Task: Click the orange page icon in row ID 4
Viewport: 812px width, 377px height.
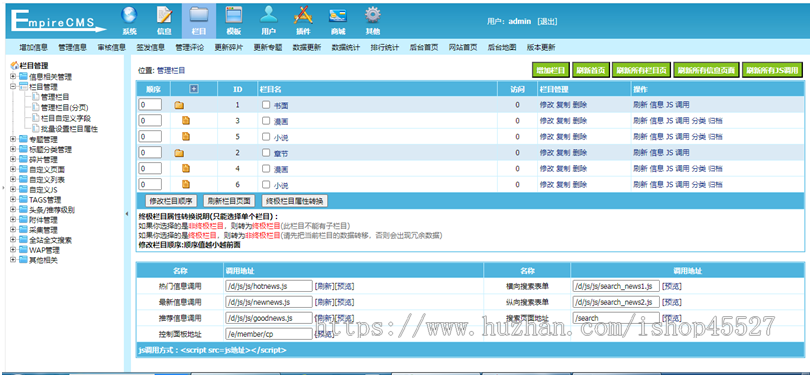Action: click(186, 169)
